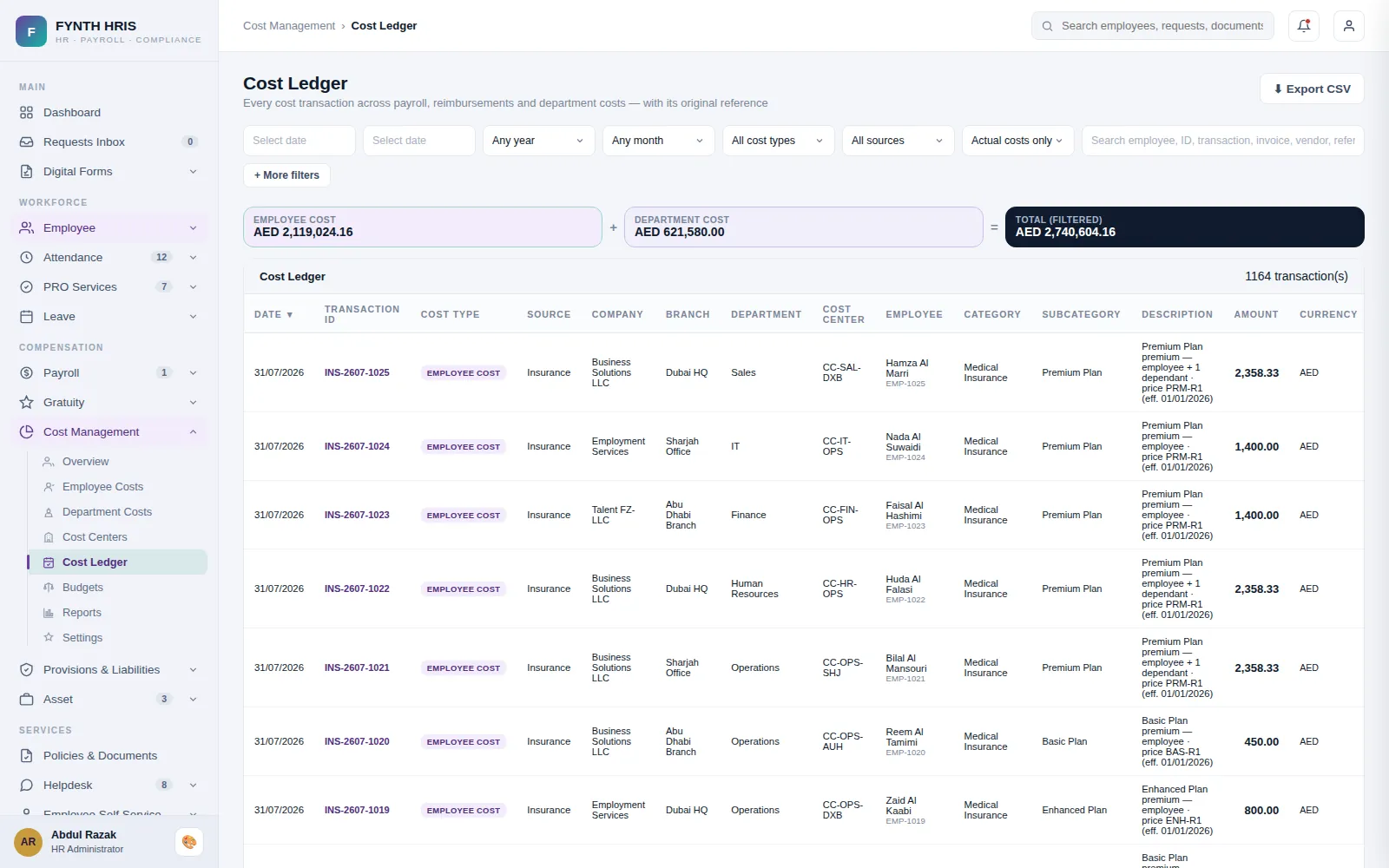Sort by the Date column header

click(273, 314)
